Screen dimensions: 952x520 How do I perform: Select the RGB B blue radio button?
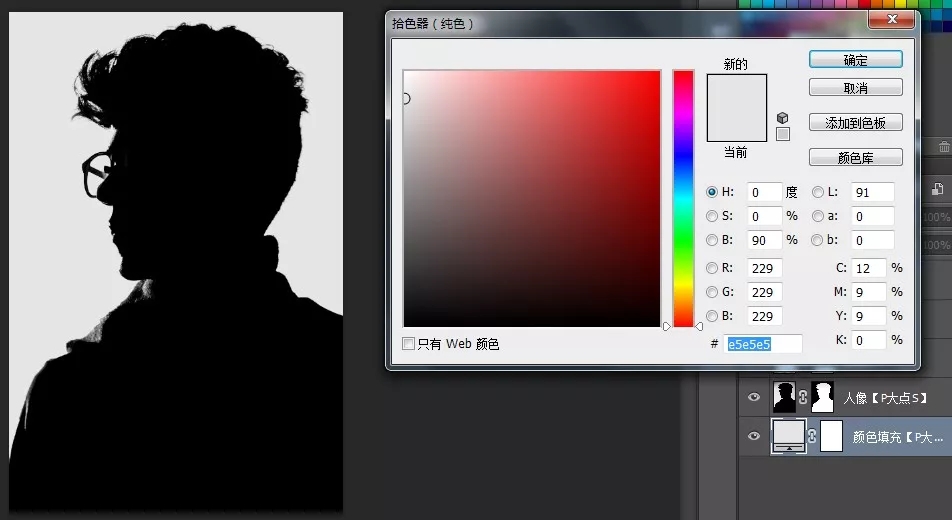tap(712, 316)
